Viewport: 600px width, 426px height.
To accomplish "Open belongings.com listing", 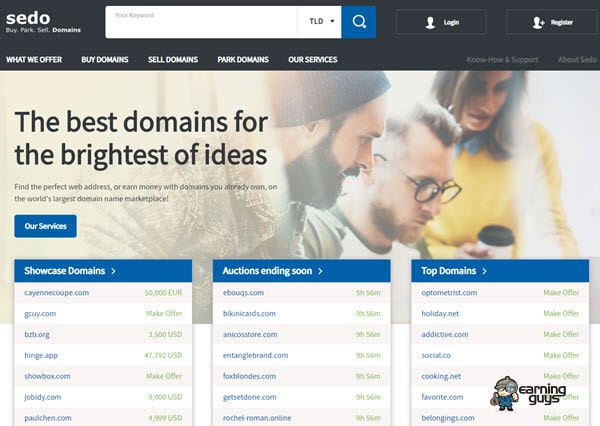I will click(x=448, y=418).
